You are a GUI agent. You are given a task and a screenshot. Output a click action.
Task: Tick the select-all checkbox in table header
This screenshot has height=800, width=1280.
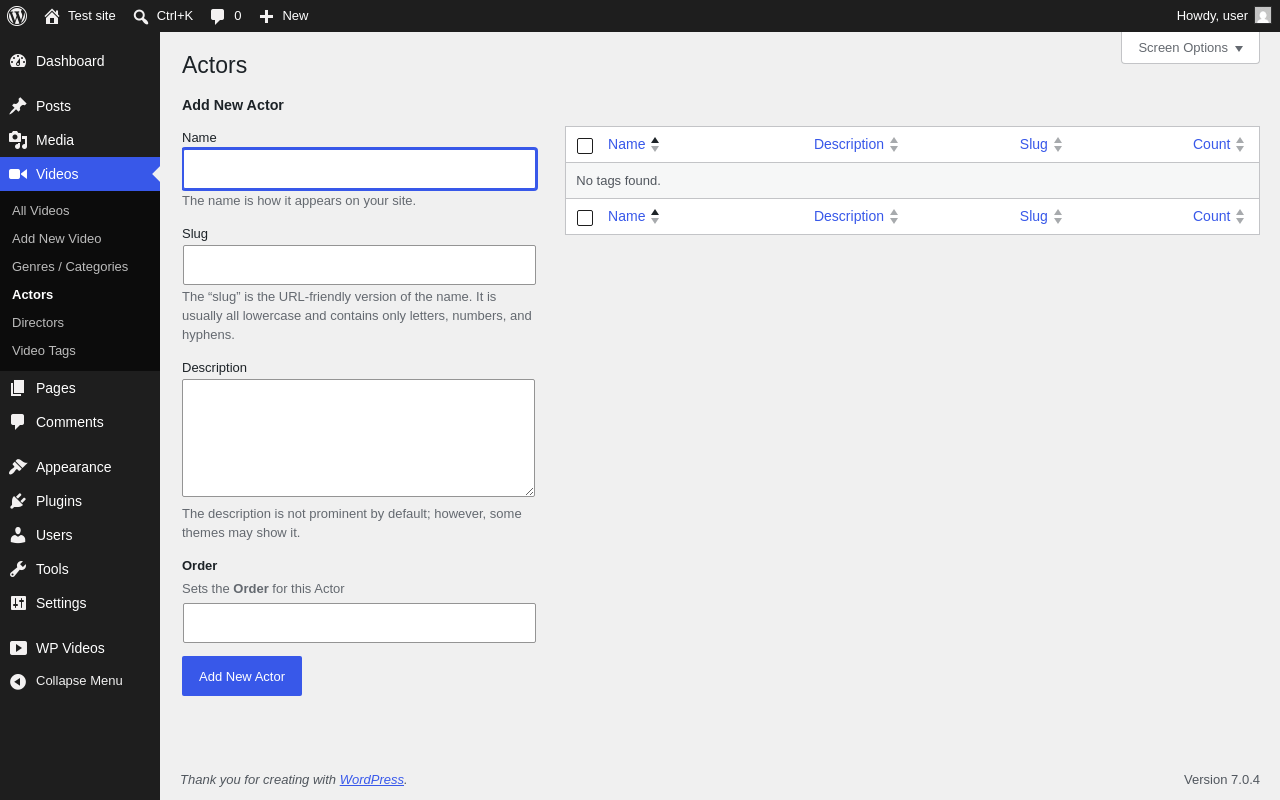tap(585, 146)
